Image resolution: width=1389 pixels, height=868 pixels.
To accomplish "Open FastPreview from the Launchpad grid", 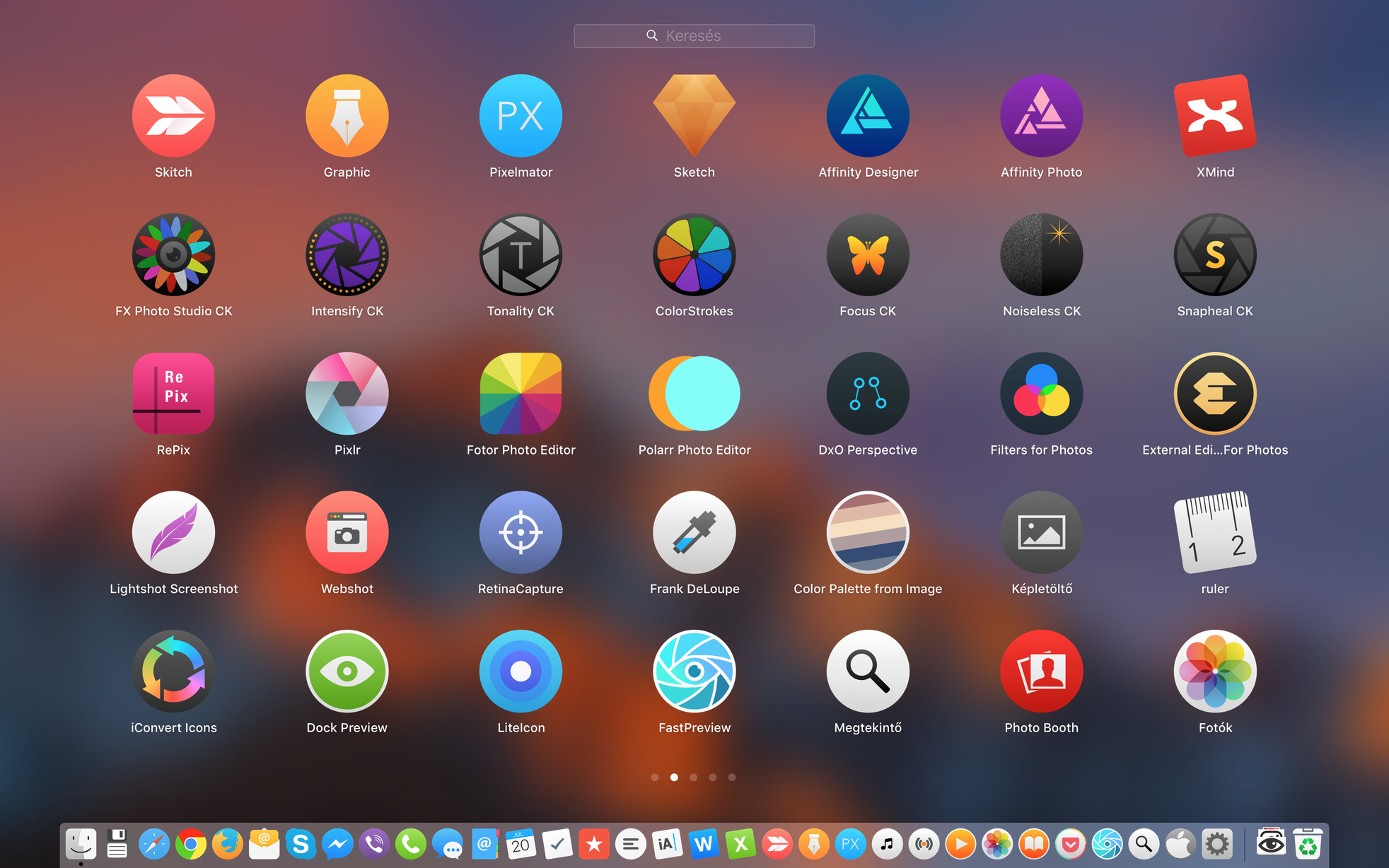I will coord(694,671).
